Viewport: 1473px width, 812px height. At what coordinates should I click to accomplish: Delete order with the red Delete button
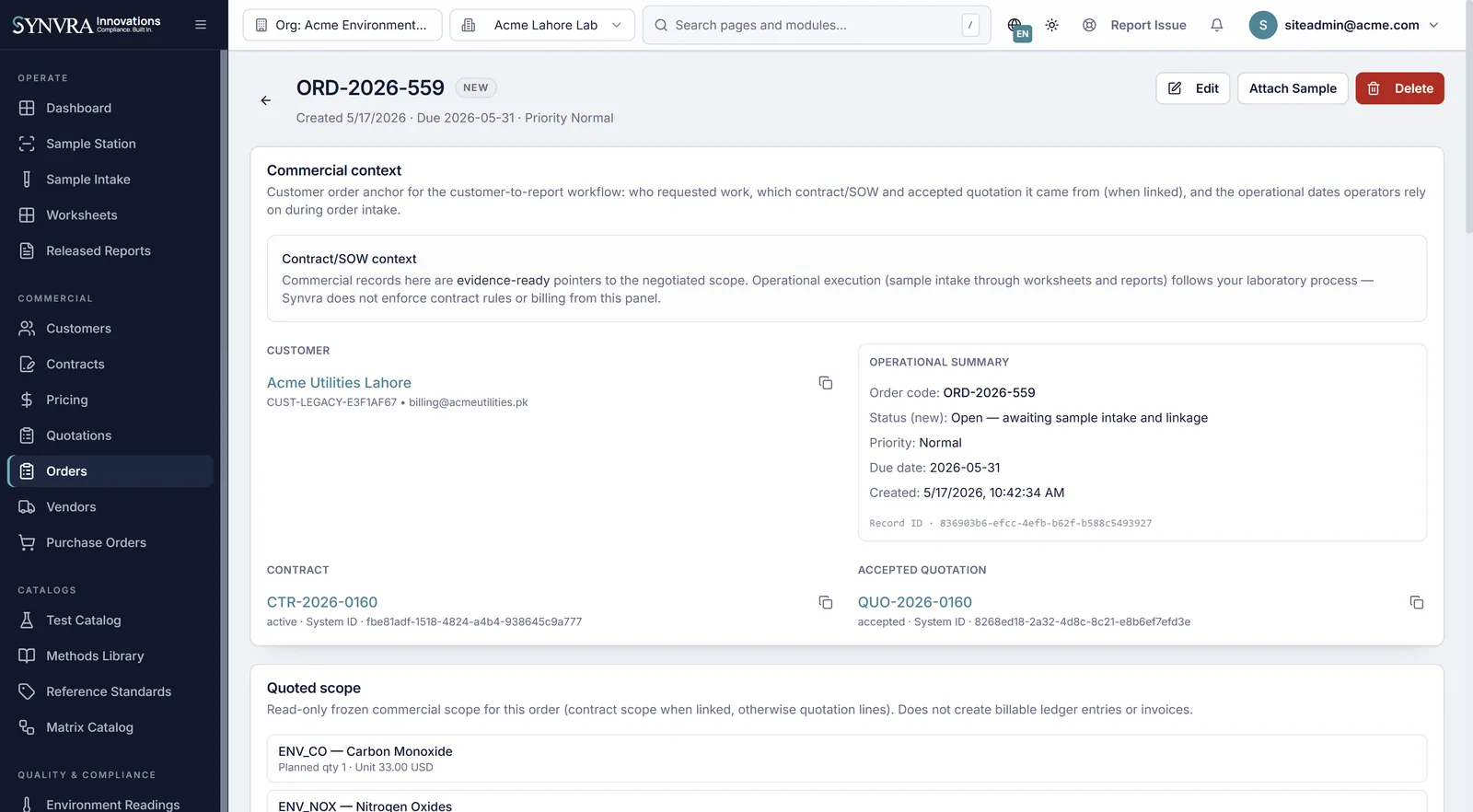click(1399, 88)
